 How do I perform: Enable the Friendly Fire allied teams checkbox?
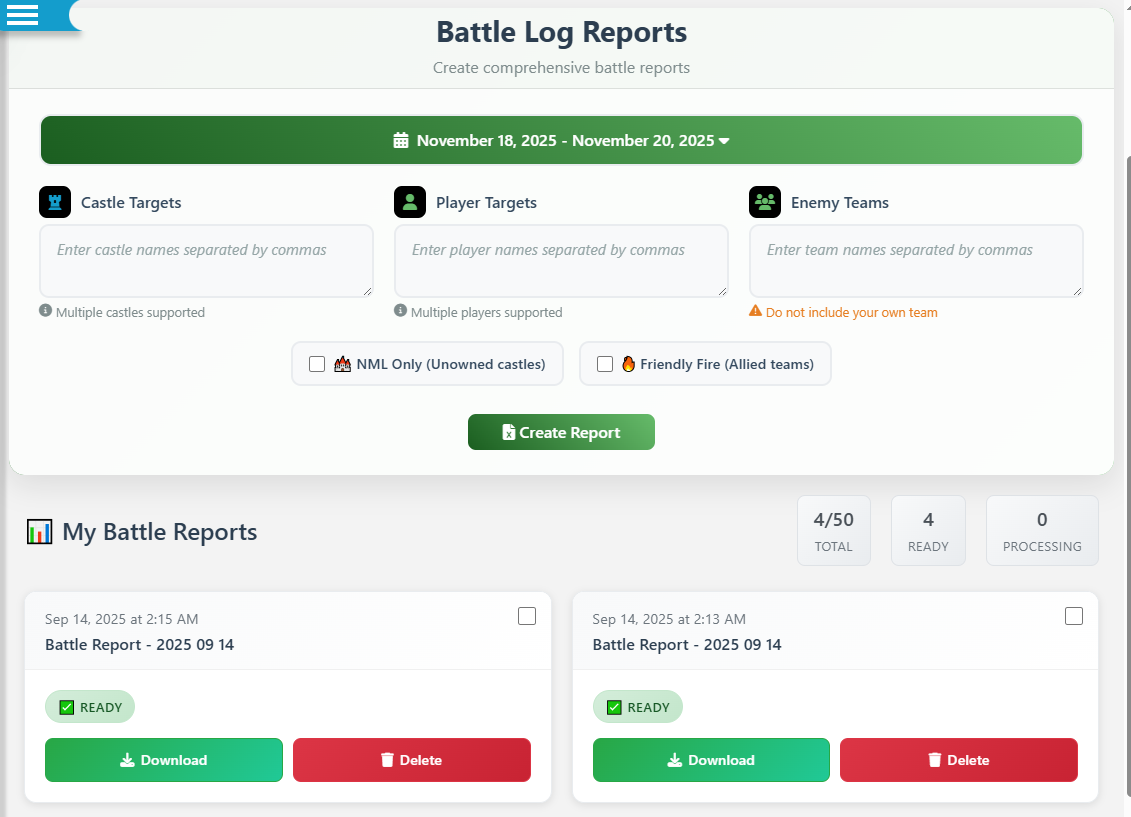pyautogui.click(x=604, y=364)
